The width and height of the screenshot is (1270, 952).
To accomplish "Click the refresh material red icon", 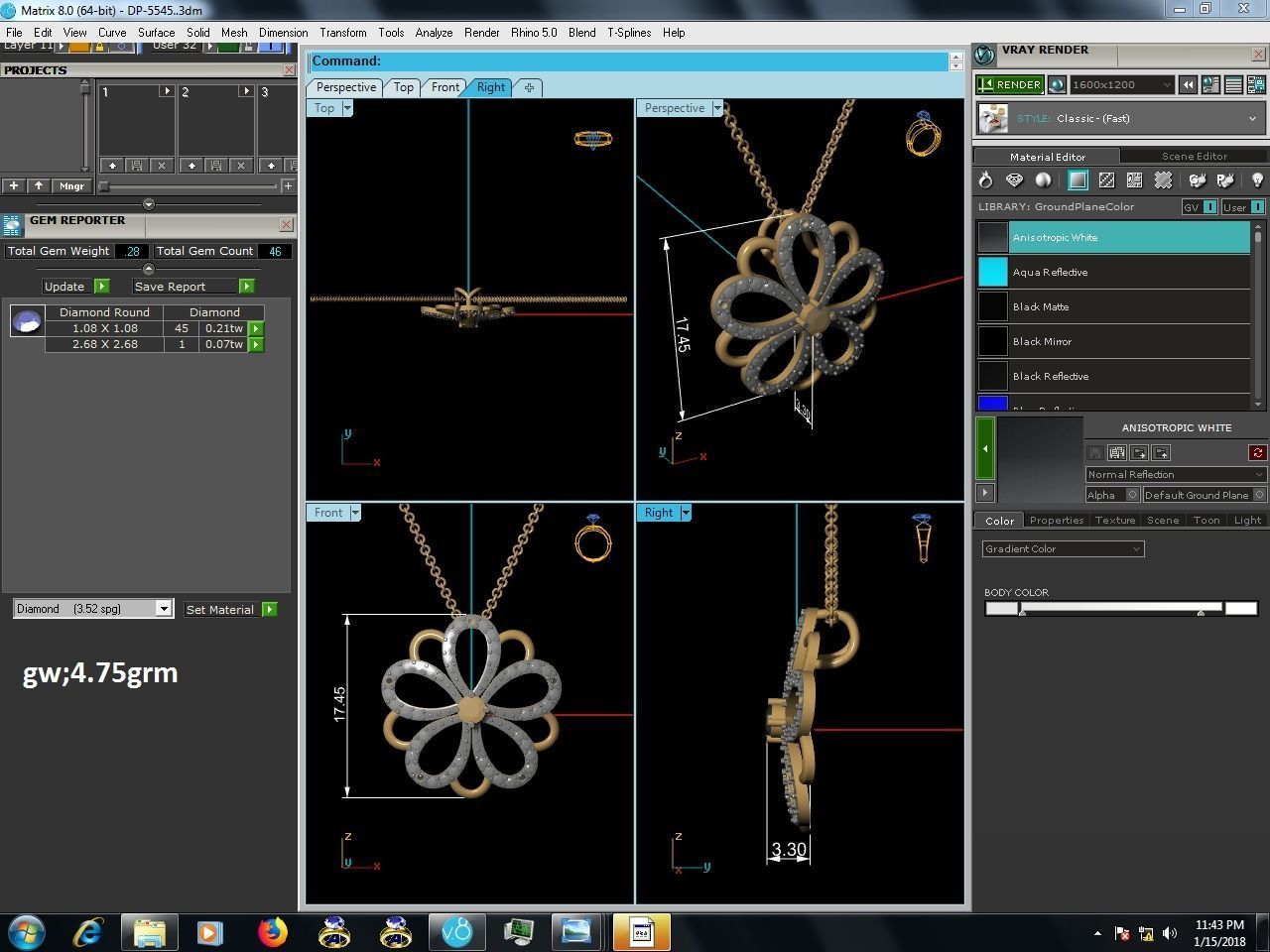I will click(x=1257, y=452).
